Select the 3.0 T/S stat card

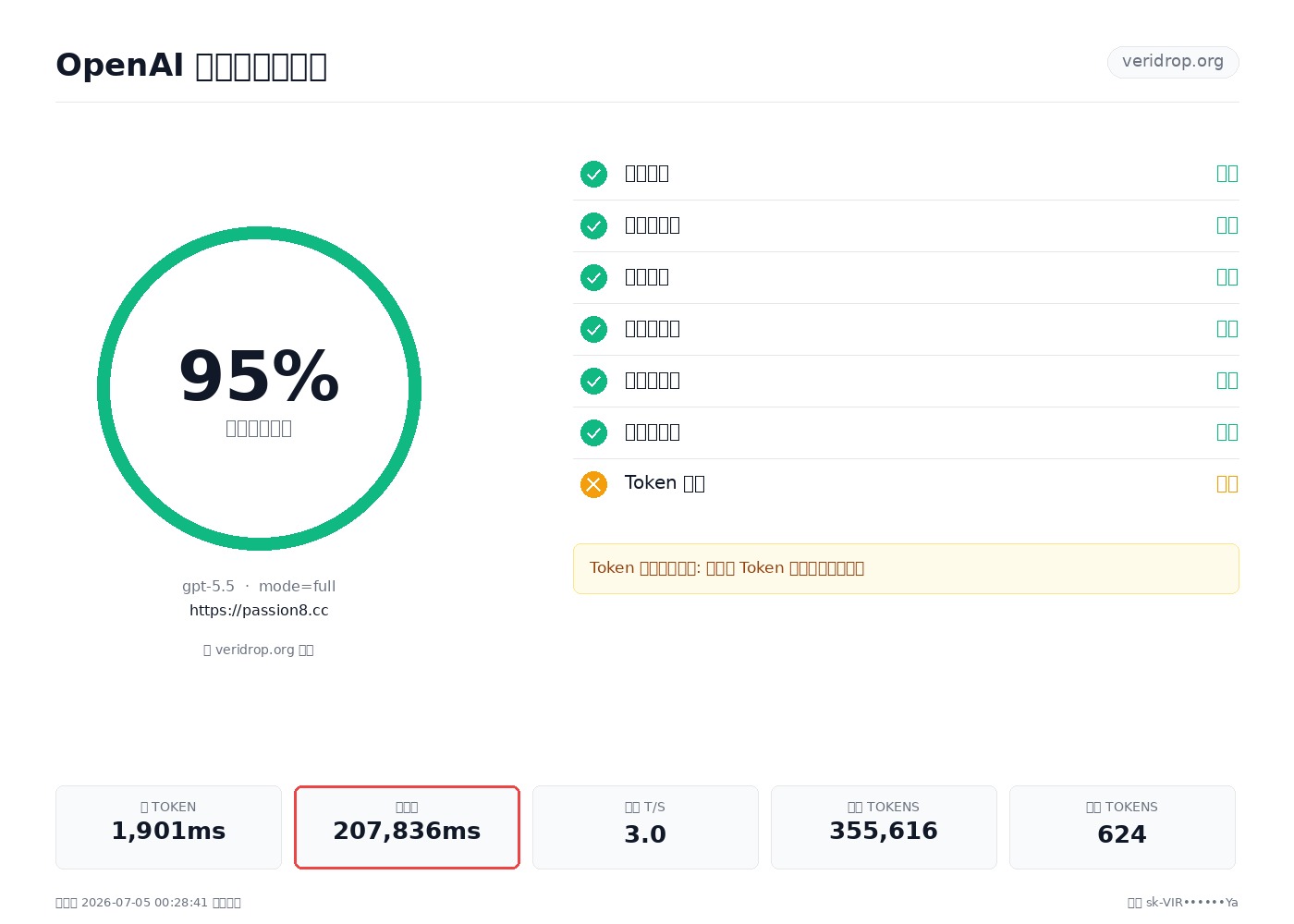(x=645, y=827)
